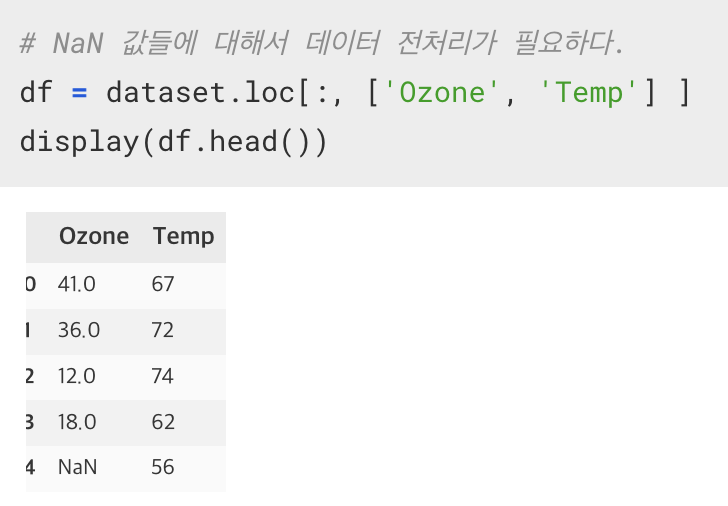Select the Temp value 62

pos(163,422)
